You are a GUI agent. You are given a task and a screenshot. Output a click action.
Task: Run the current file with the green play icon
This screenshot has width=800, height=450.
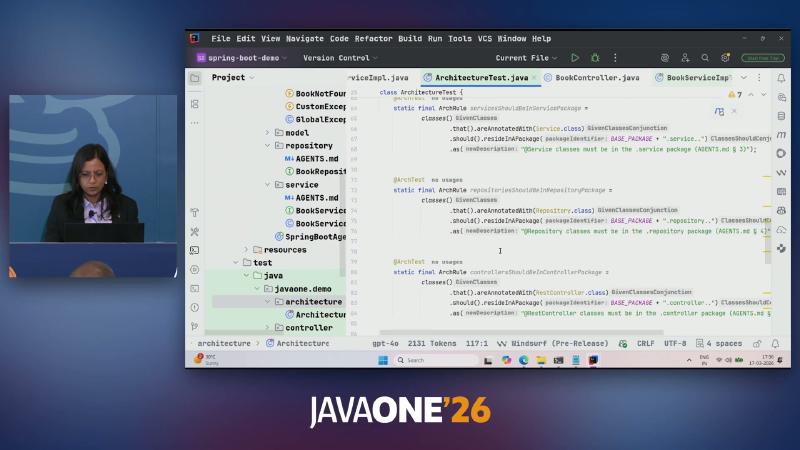(575, 58)
